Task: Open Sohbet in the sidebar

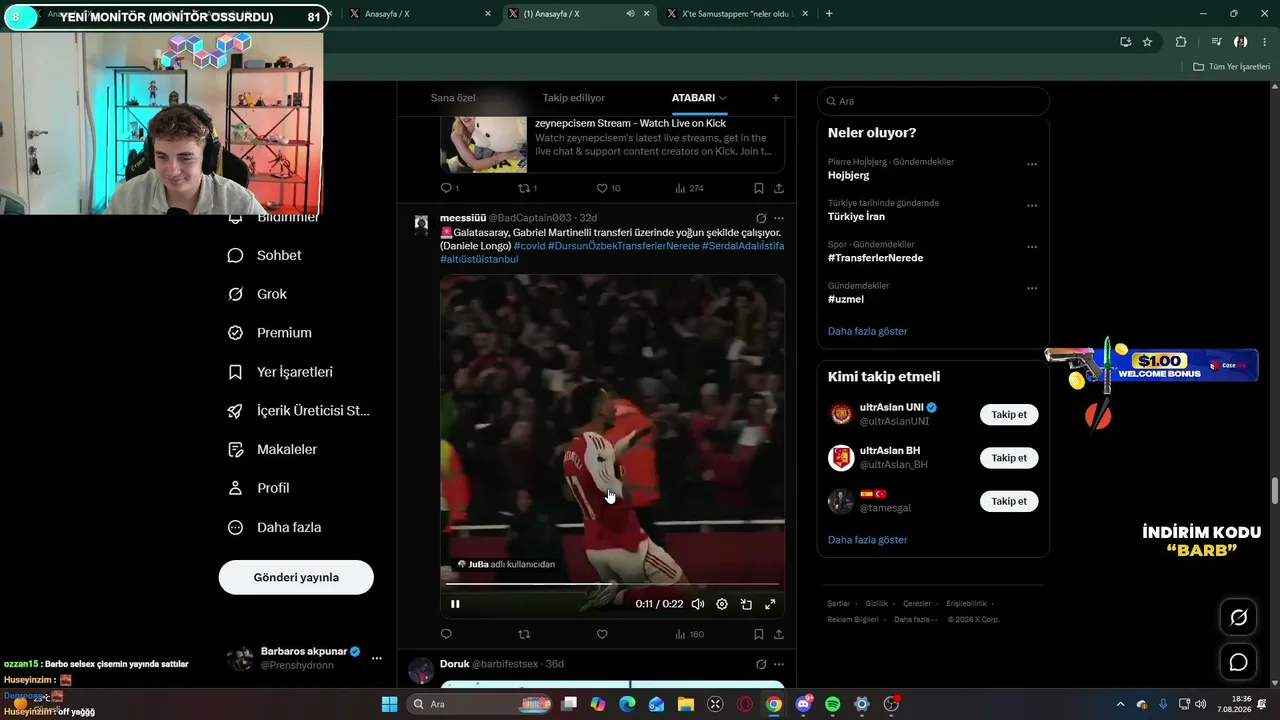Action: (x=265, y=255)
